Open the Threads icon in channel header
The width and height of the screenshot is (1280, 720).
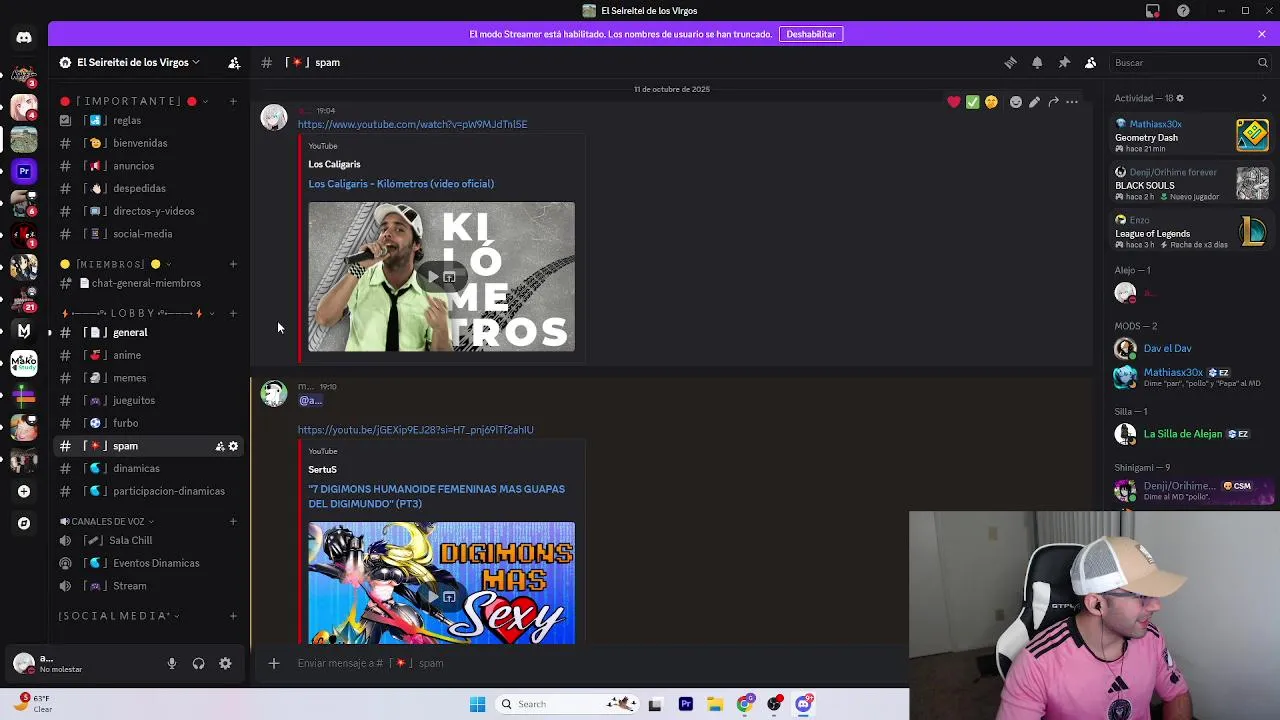1011,62
